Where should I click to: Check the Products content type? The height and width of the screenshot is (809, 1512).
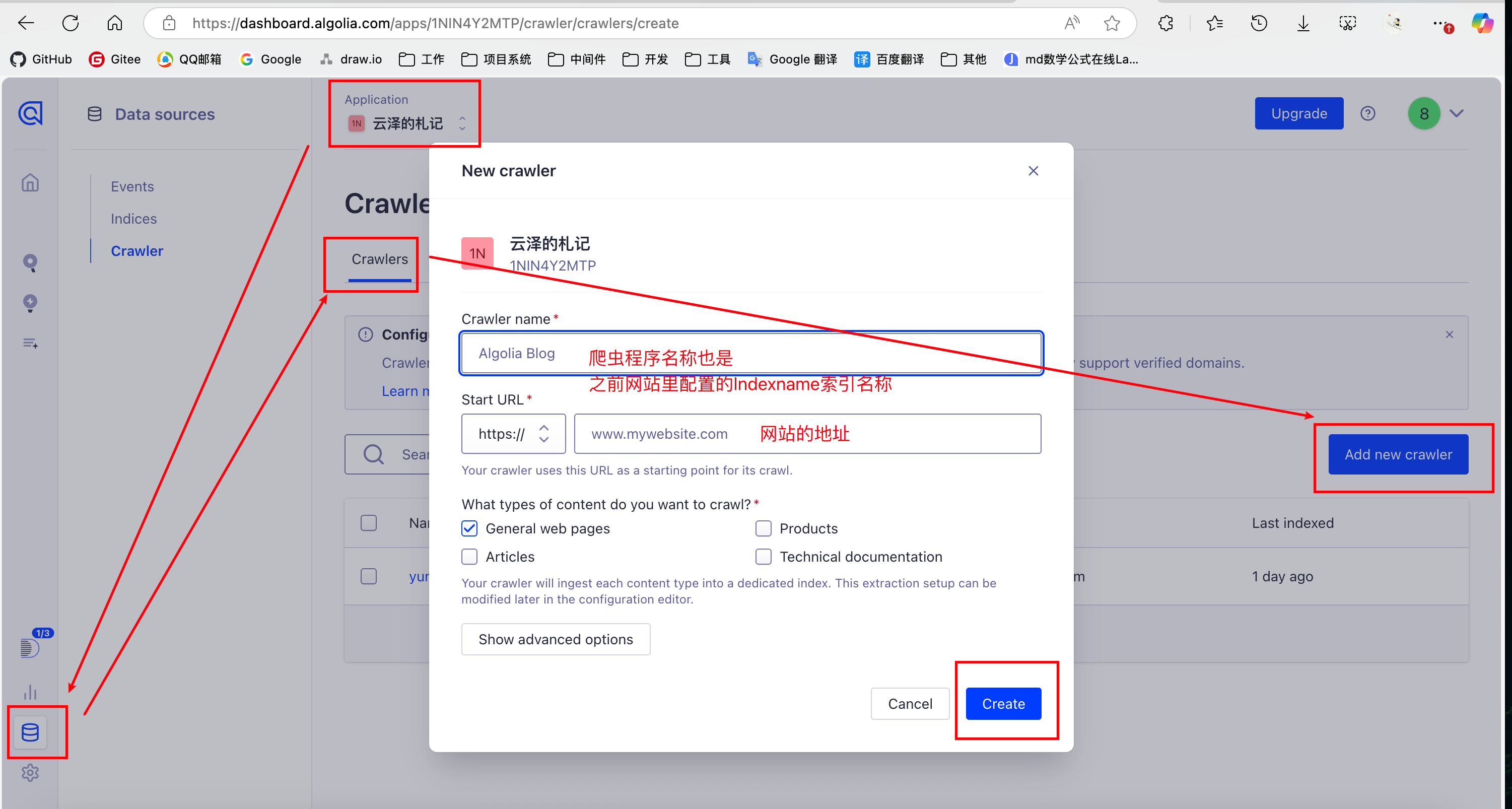pyautogui.click(x=763, y=528)
